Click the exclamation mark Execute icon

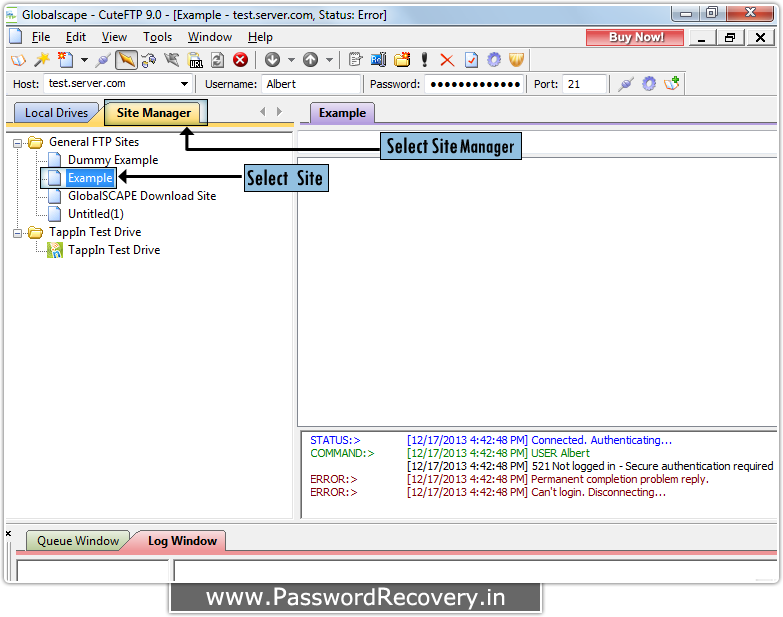point(424,60)
